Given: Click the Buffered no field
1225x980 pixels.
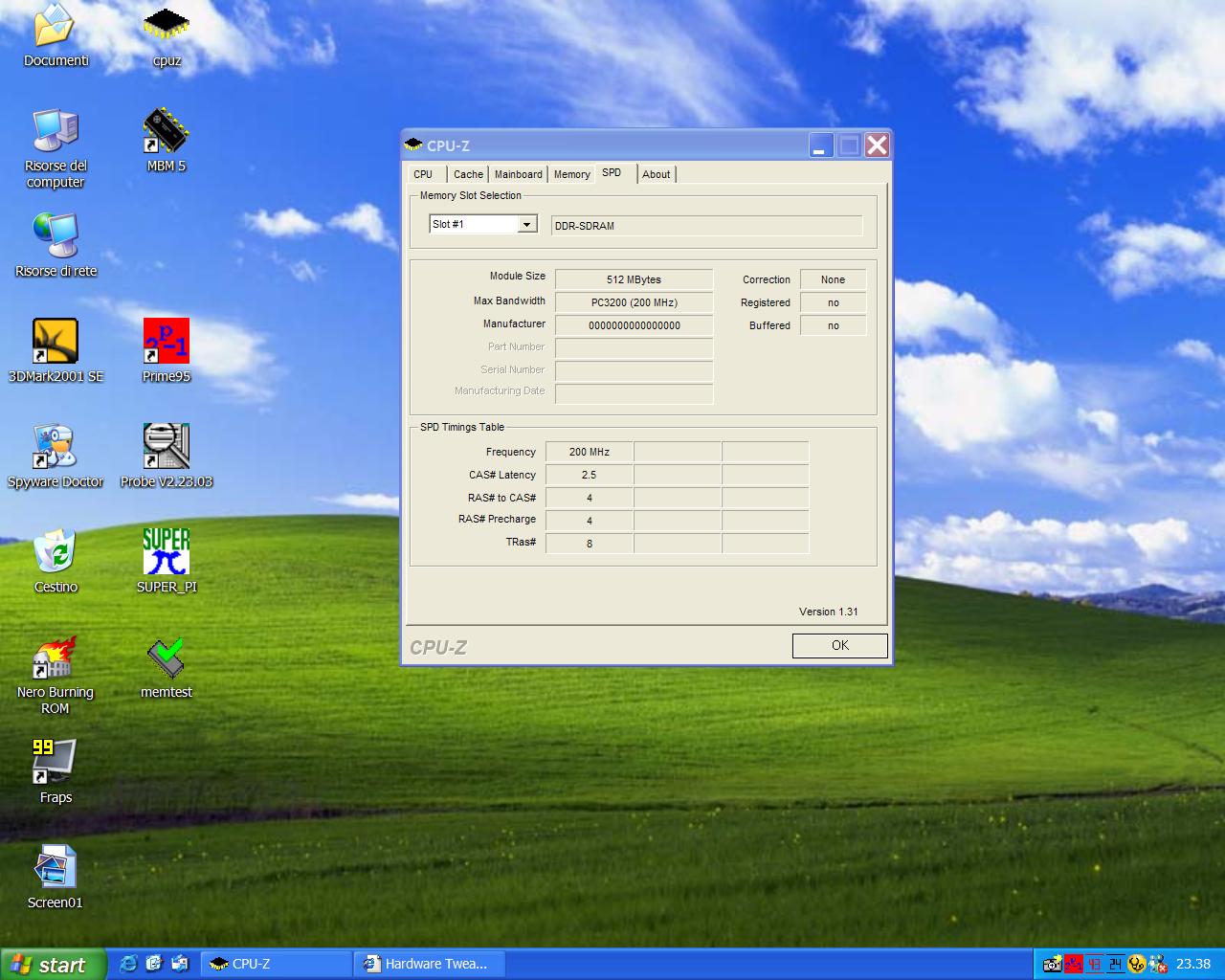Looking at the screenshot, I should [833, 325].
